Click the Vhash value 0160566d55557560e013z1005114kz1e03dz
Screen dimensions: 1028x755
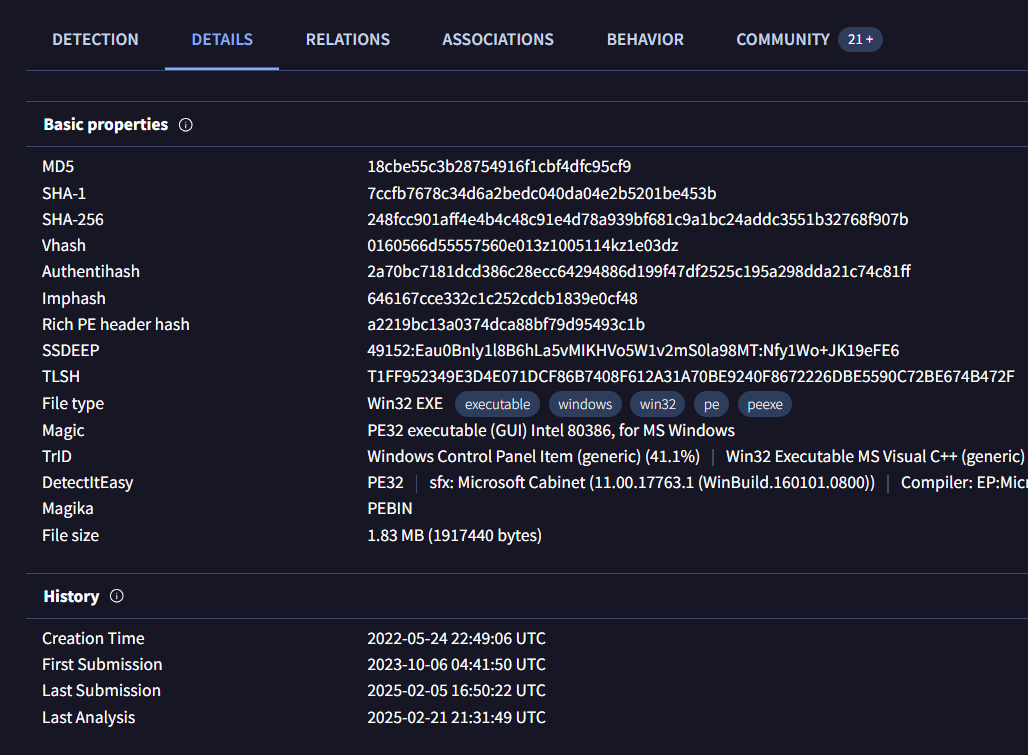pos(523,246)
